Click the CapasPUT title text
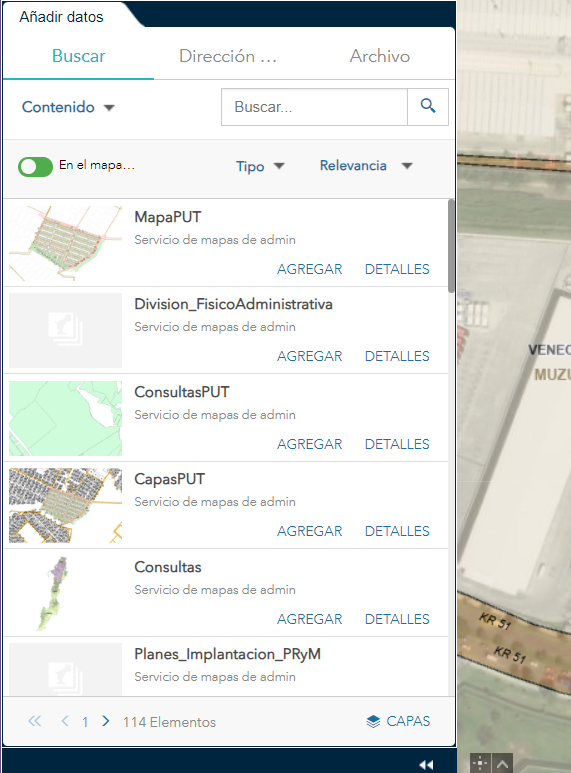 [170, 479]
